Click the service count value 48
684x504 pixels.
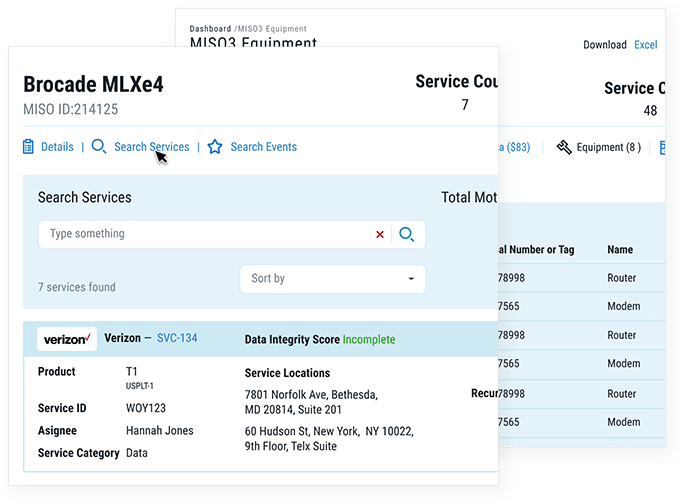point(650,110)
